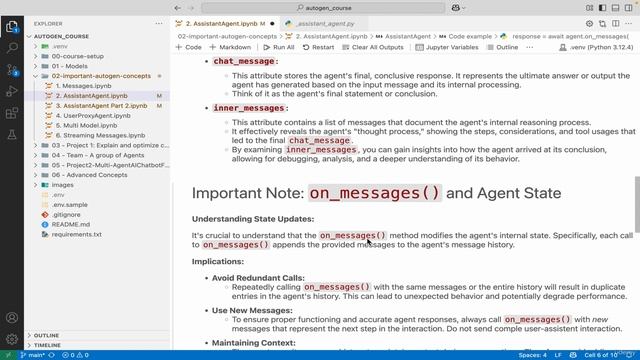Open 1. Messages.ipynb file
Screen dimensions: 640x360
(x=83, y=86)
